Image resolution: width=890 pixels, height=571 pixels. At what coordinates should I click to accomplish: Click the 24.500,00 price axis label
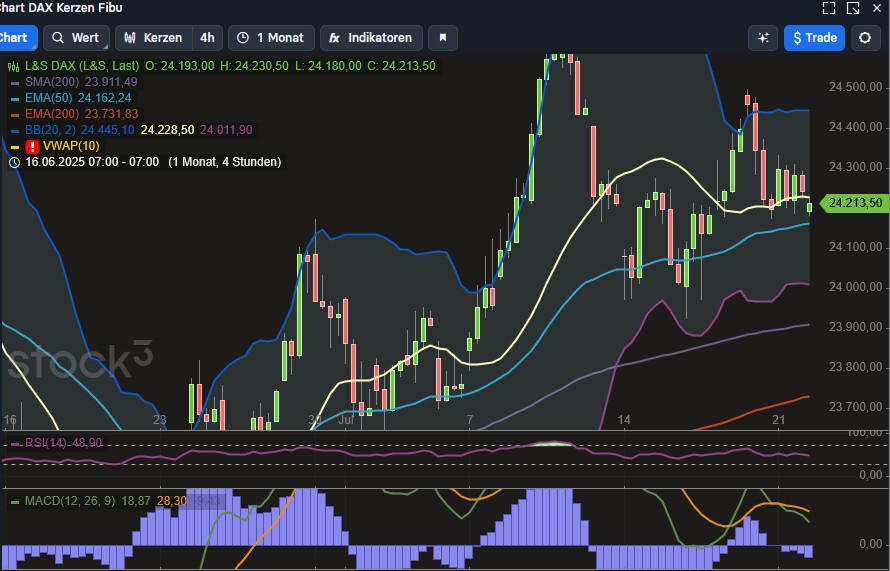pos(855,87)
